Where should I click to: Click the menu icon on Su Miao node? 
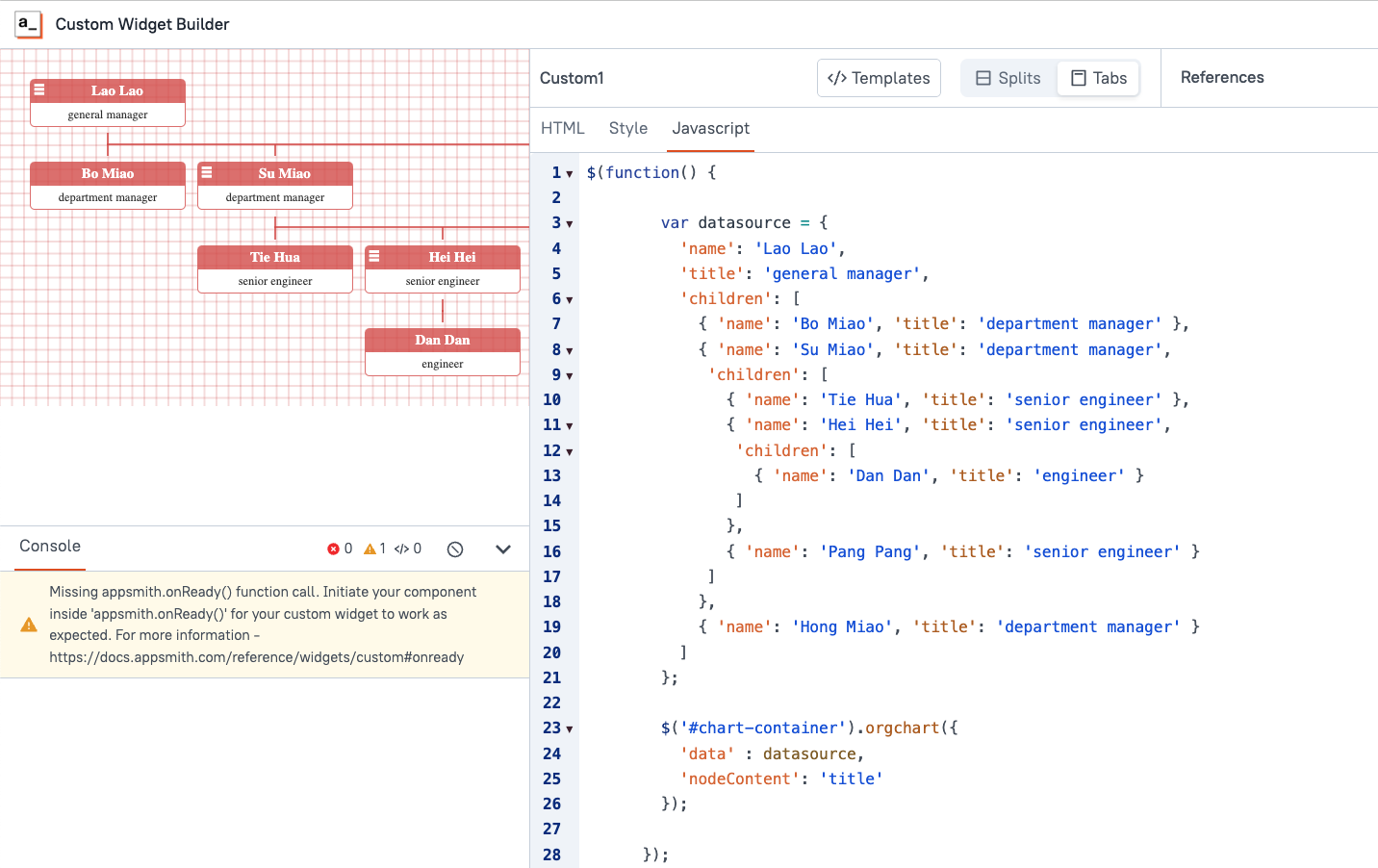206,173
